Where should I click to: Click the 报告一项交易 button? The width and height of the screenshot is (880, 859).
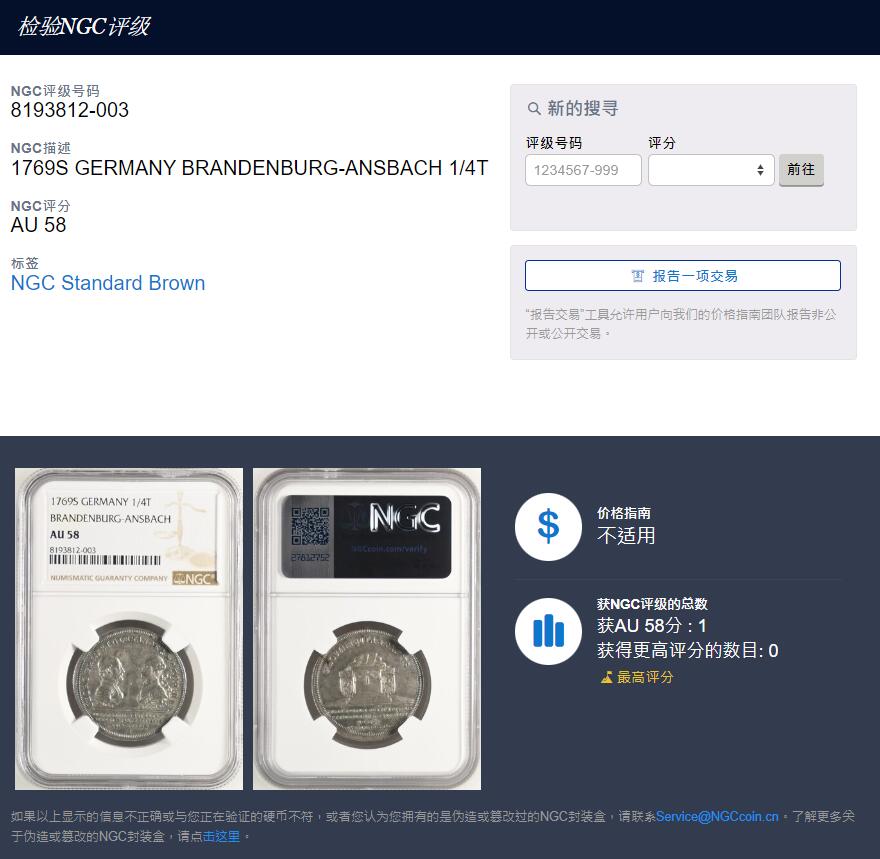[682, 275]
